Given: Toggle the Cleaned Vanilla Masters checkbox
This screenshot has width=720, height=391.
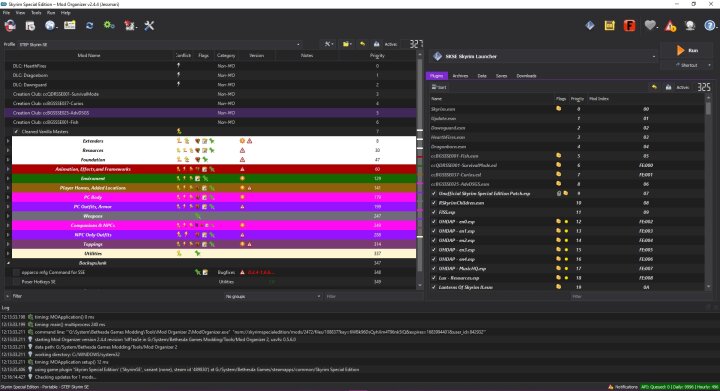Looking at the screenshot, I should click(16, 132).
